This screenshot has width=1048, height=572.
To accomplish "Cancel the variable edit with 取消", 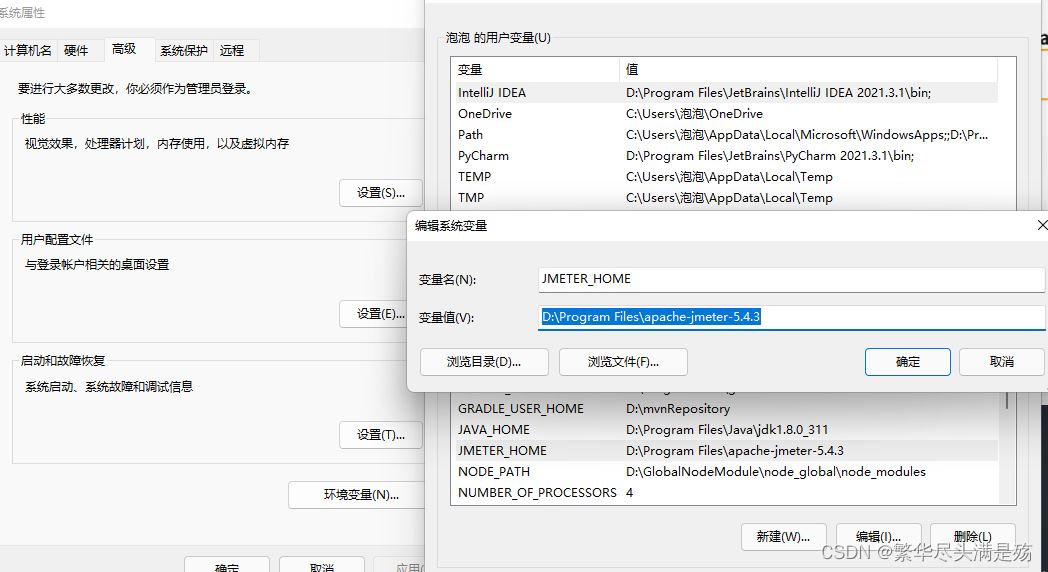I will tap(1001, 362).
